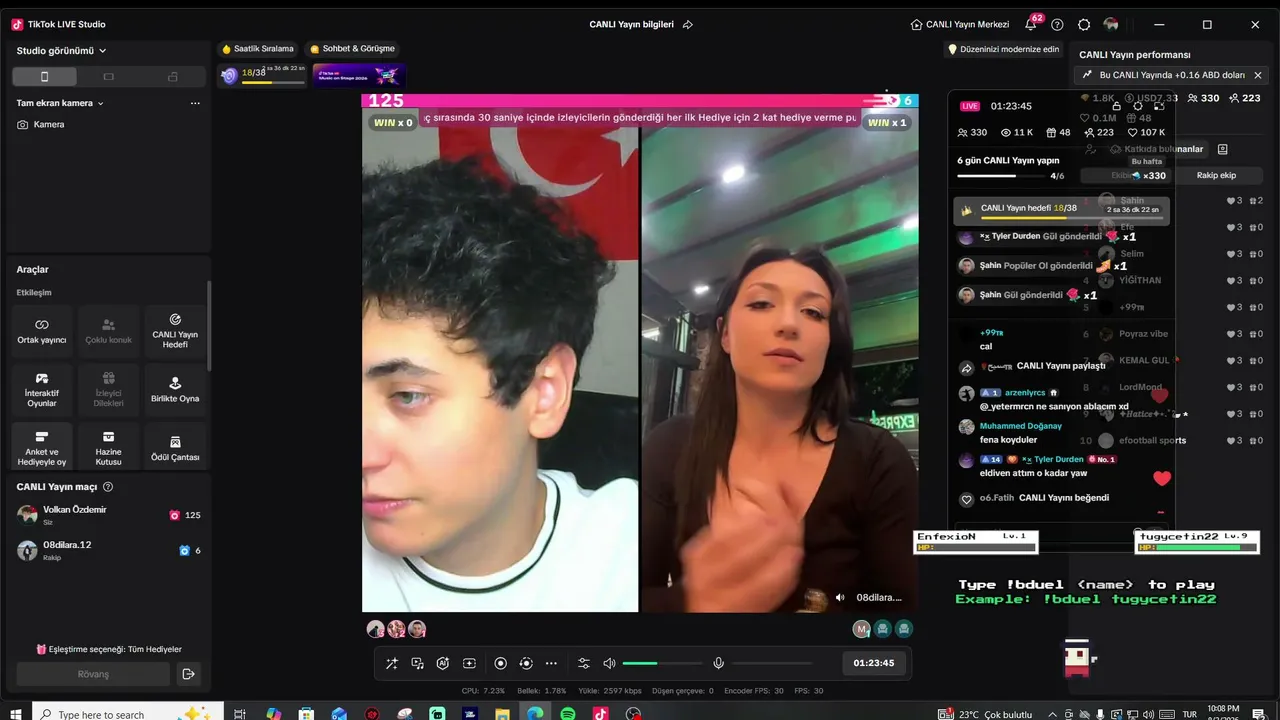
Task: Open the audio mixer settings icon
Action: [584, 663]
